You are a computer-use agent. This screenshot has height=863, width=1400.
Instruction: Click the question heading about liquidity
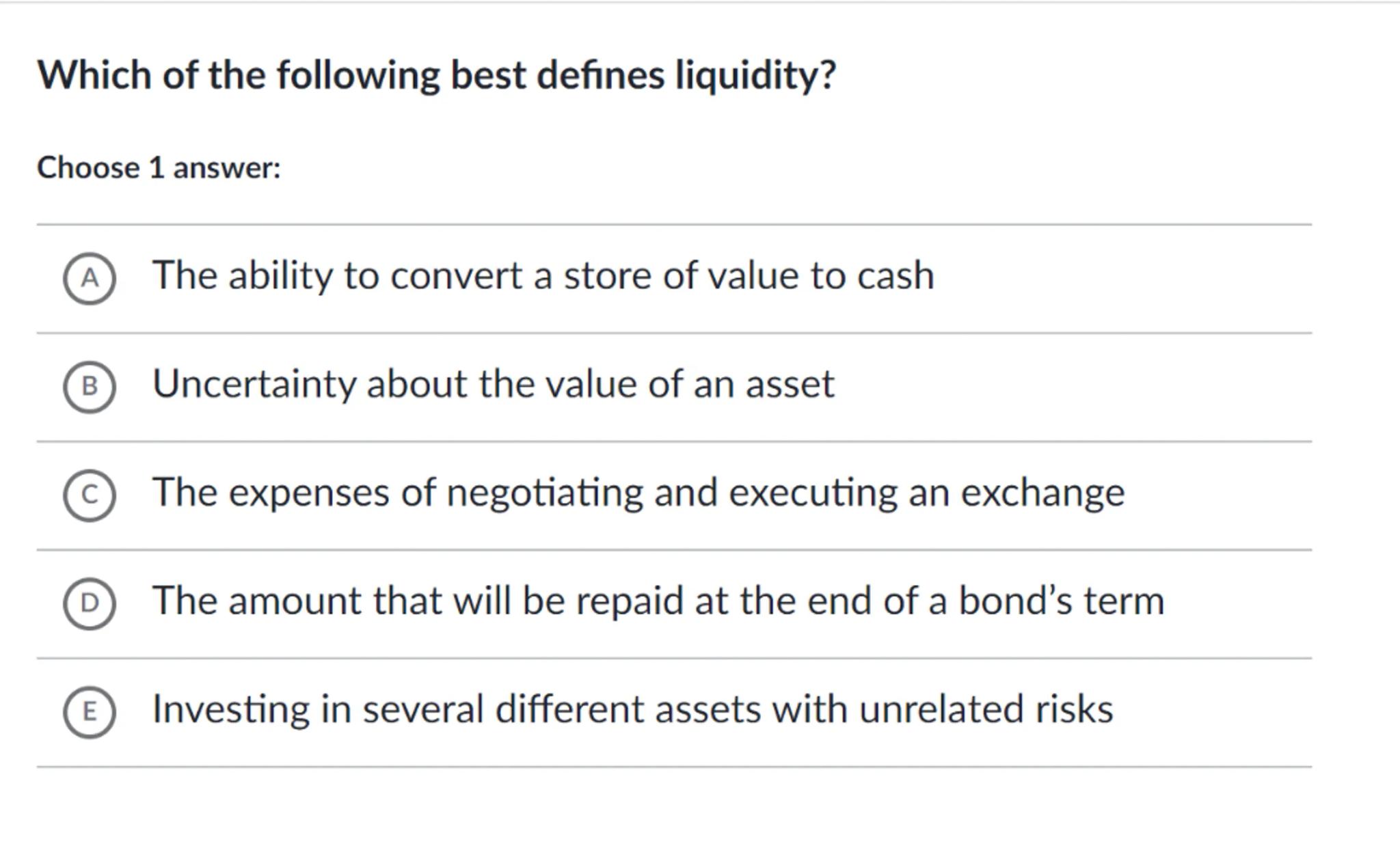point(436,75)
